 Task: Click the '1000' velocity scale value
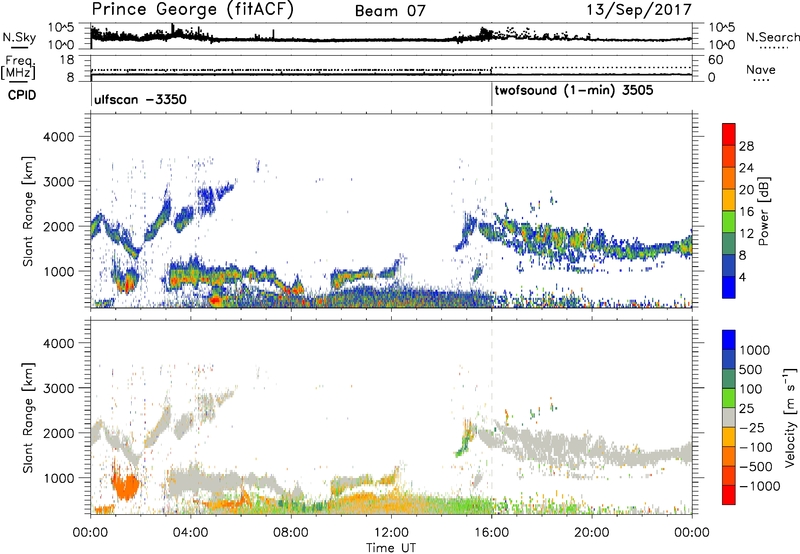pos(754,350)
